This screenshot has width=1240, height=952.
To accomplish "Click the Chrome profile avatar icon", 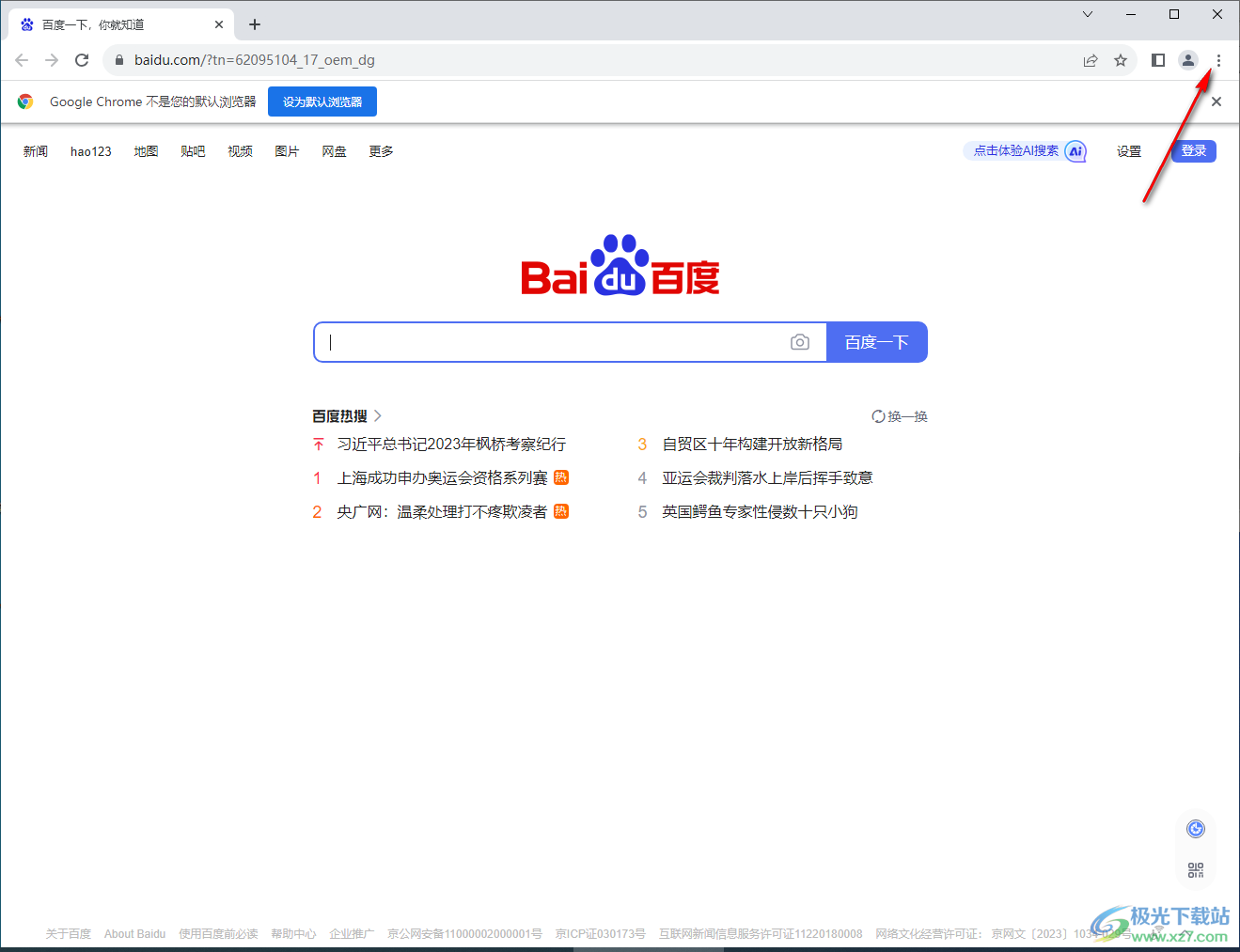I will pyautogui.click(x=1188, y=60).
